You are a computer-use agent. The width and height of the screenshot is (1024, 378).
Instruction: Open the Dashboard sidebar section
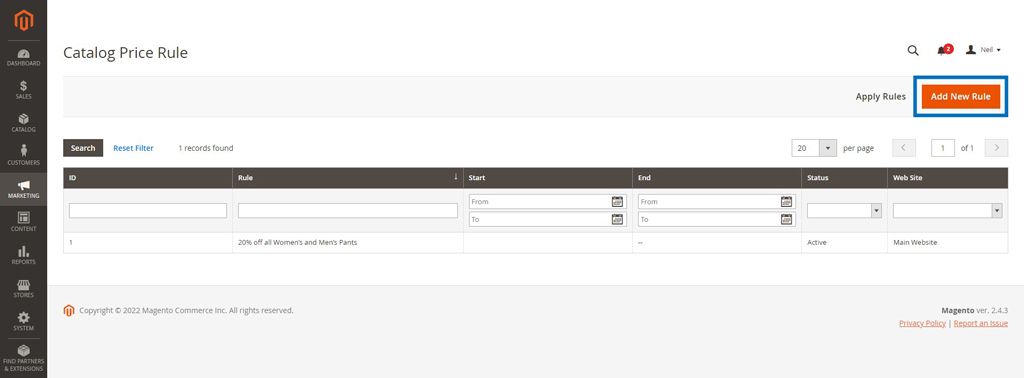tap(24, 57)
